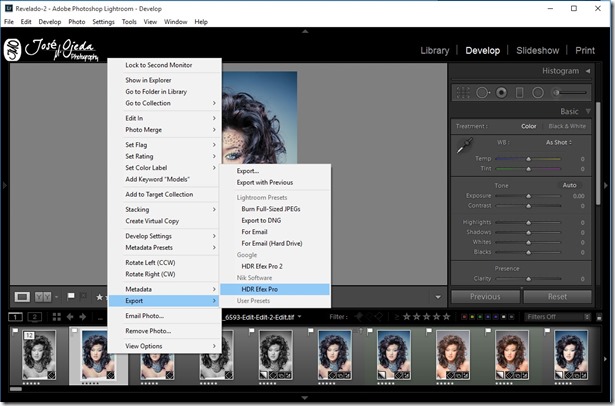Open the Filters Off dropdown
Viewport: 615px width, 406px height.
pos(557,317)
